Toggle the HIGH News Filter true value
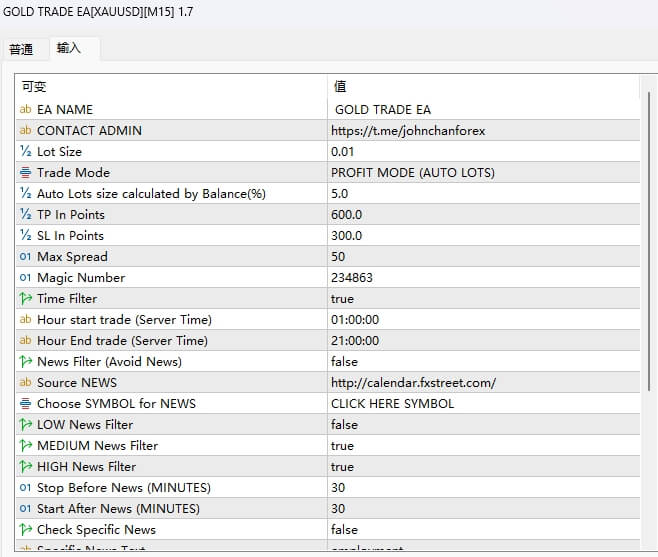 pyautogui.click(x=342, y=466)
